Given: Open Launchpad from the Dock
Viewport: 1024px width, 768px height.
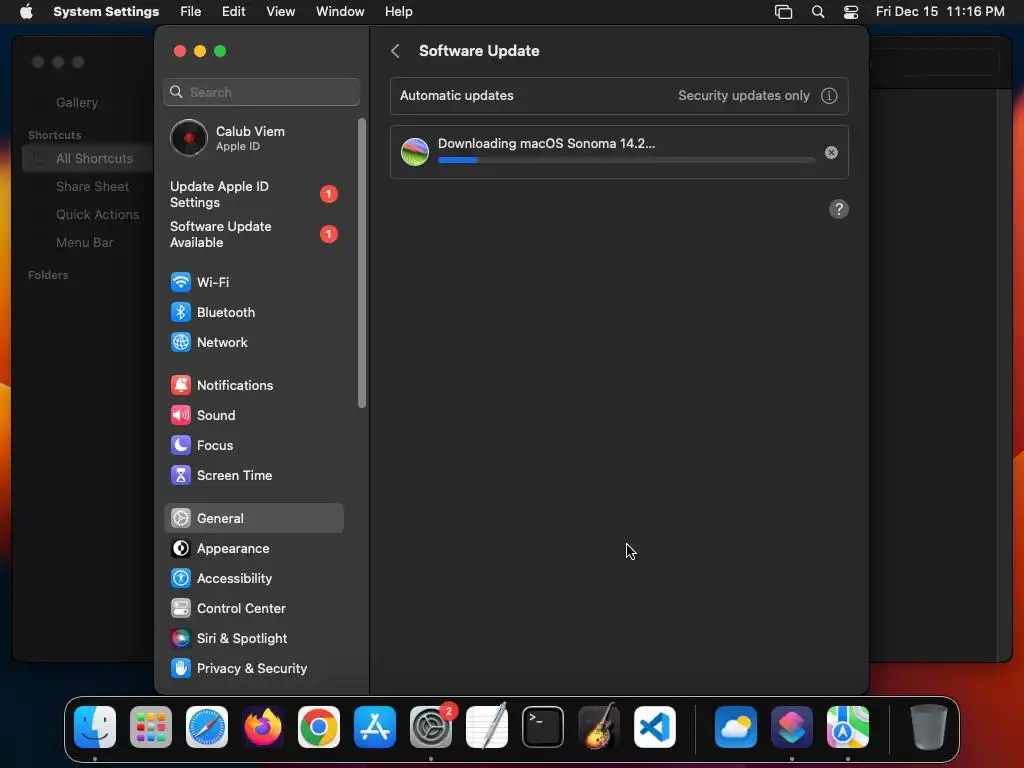Looking at the screenshot, I should pos(151,727).
